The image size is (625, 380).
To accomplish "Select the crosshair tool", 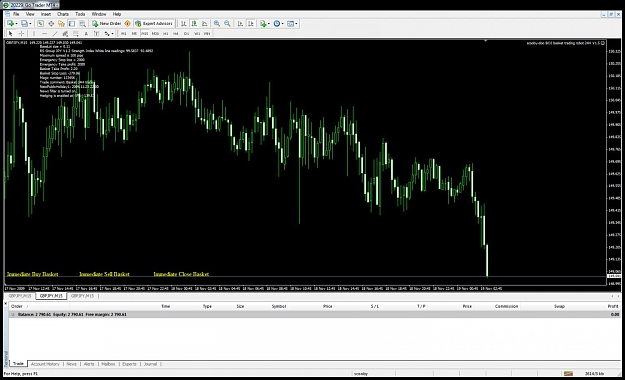I will point(22,33).
